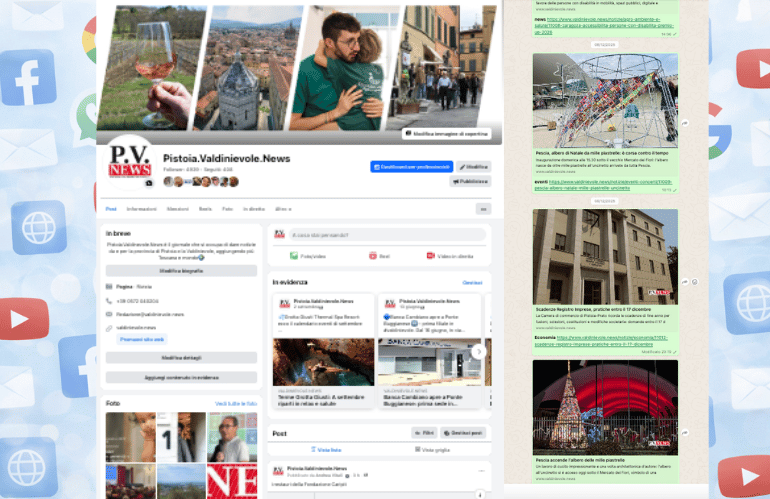
Task: Open photo thumbnail of man with glasses
Action: click(232, 437)
